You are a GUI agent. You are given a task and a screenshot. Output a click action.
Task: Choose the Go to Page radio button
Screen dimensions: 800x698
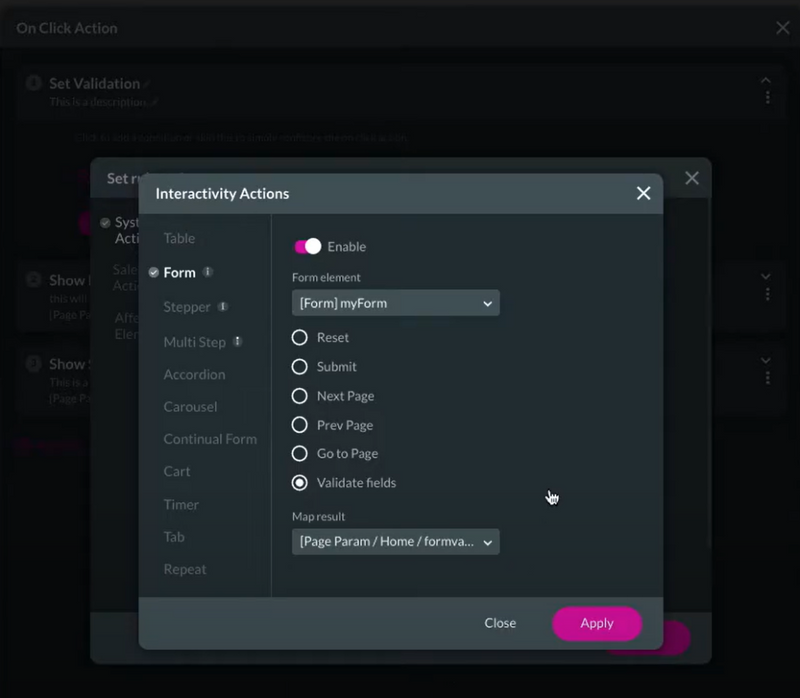point(299,454)
